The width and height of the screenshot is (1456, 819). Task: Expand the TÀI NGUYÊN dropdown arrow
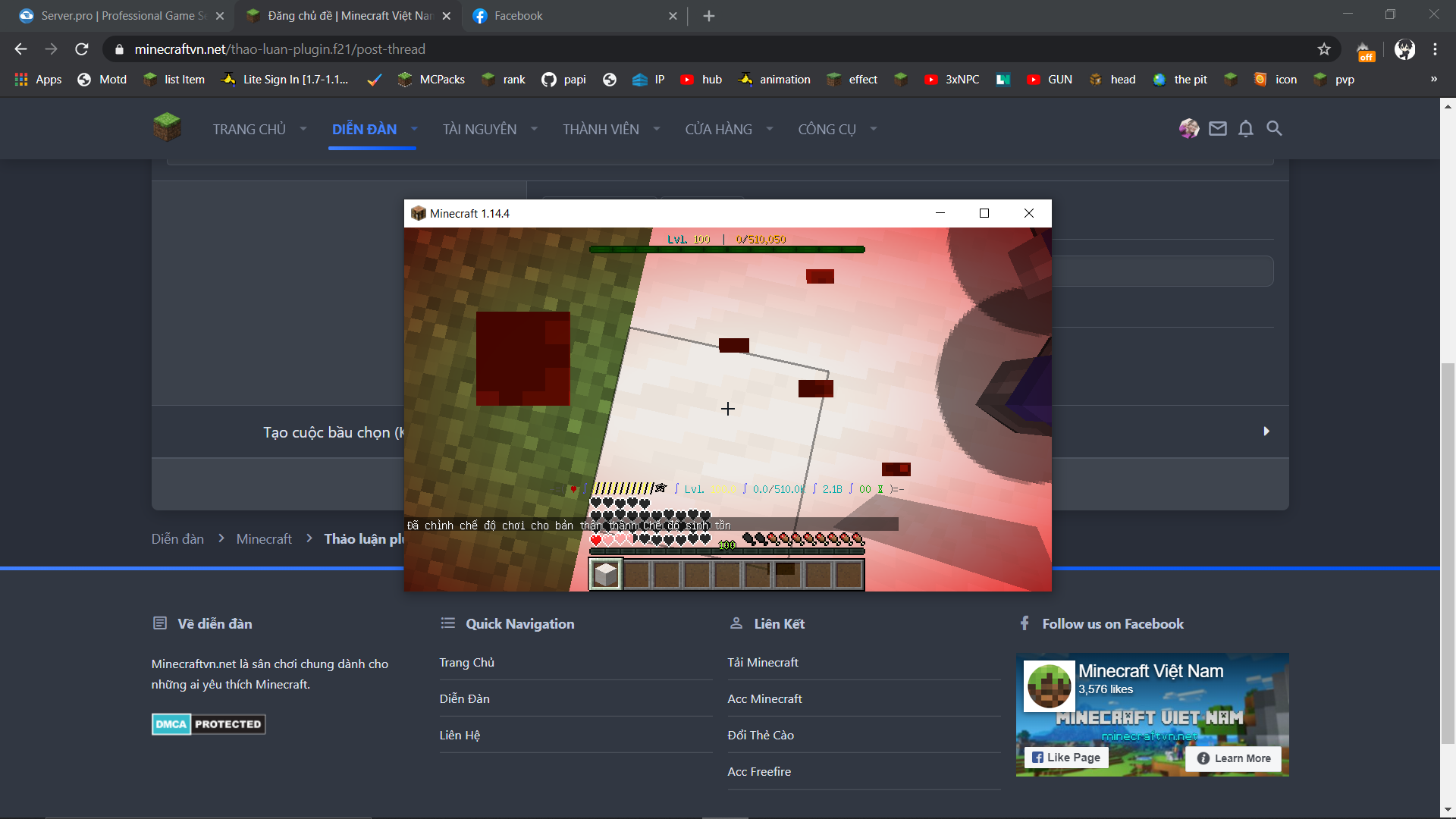[534, 129]
